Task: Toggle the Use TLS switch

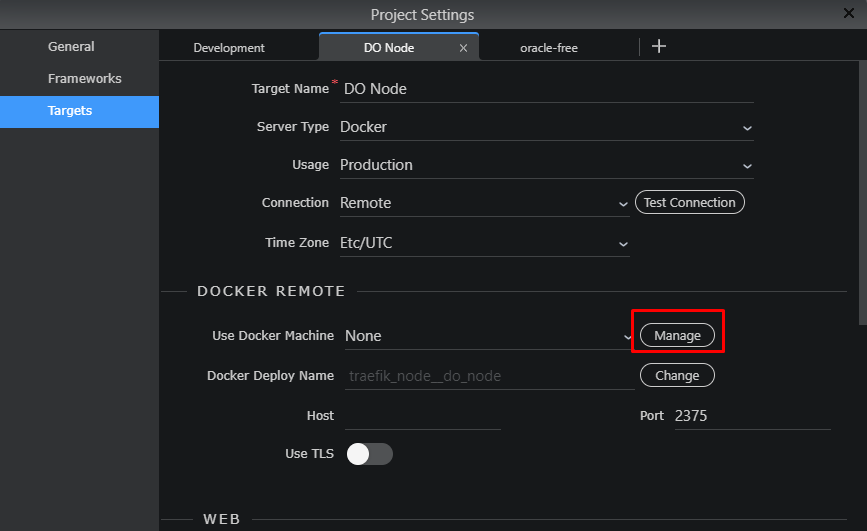Action: pos(370,454)
